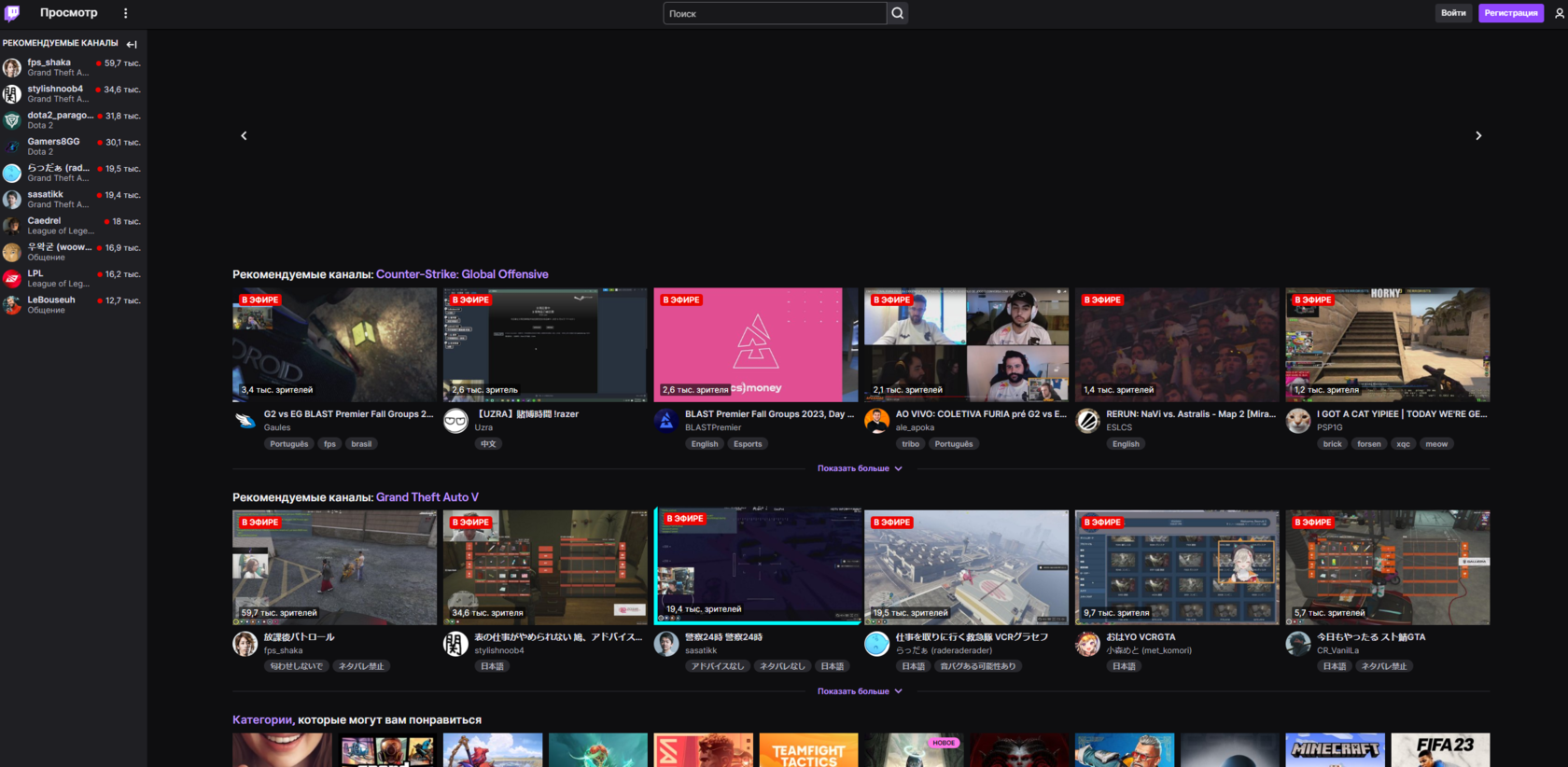Open the Twitch home logo
This screenshot has height=767, width=1568.
coord(12,13)
